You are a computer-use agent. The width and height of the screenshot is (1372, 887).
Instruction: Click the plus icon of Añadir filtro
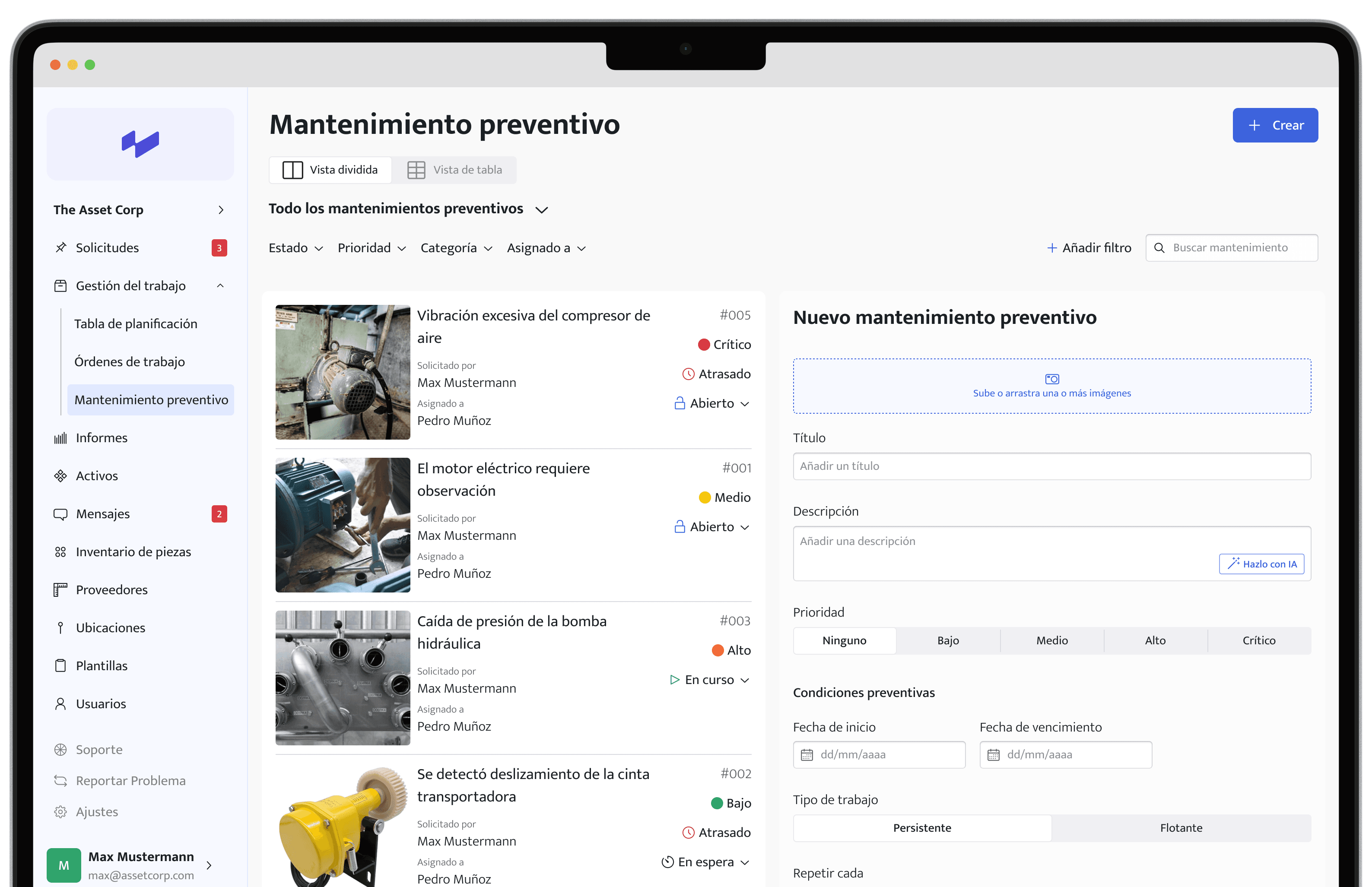(x=1052, y=248)
